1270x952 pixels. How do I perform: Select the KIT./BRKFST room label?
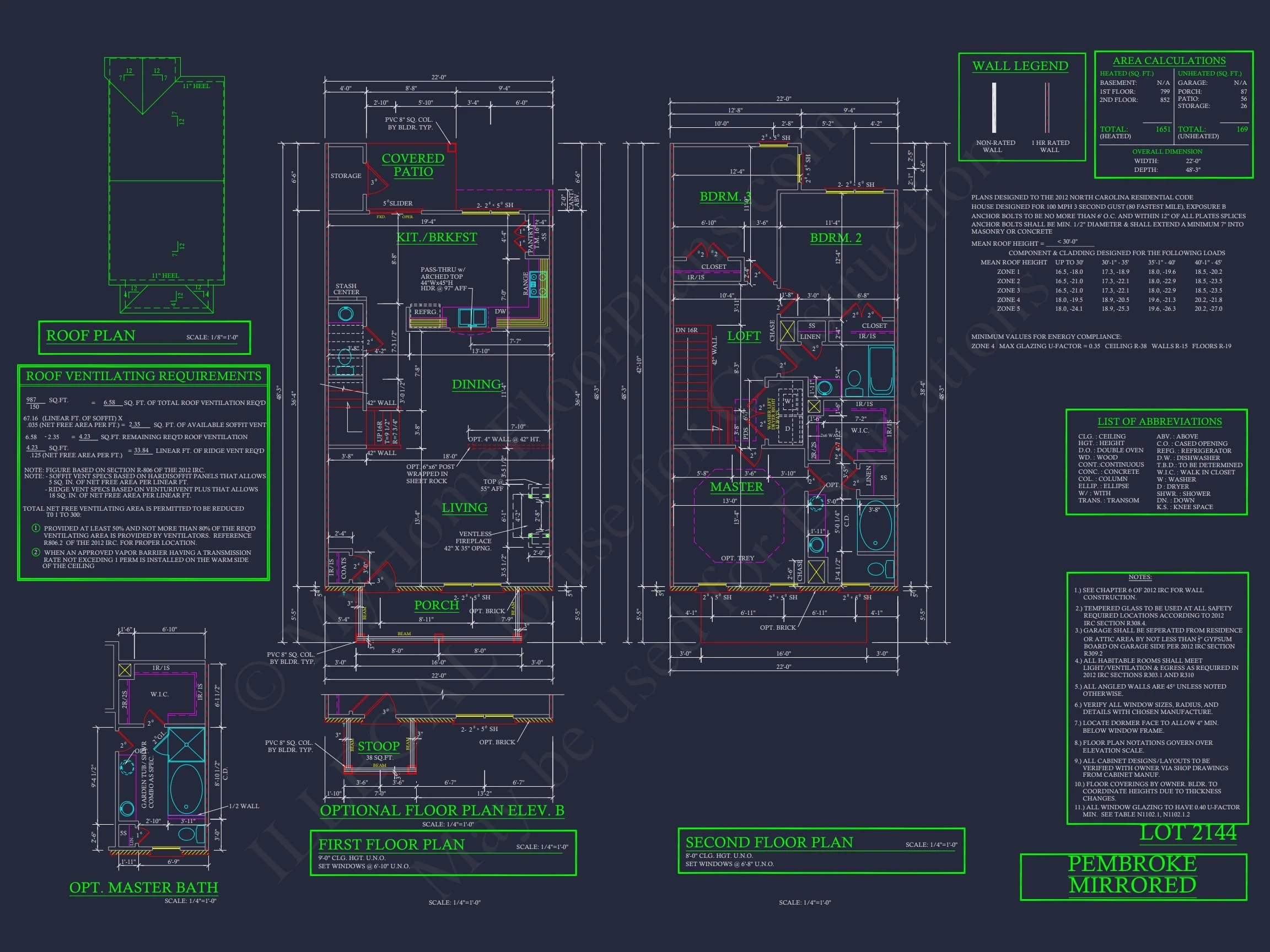tap(437, 237)
